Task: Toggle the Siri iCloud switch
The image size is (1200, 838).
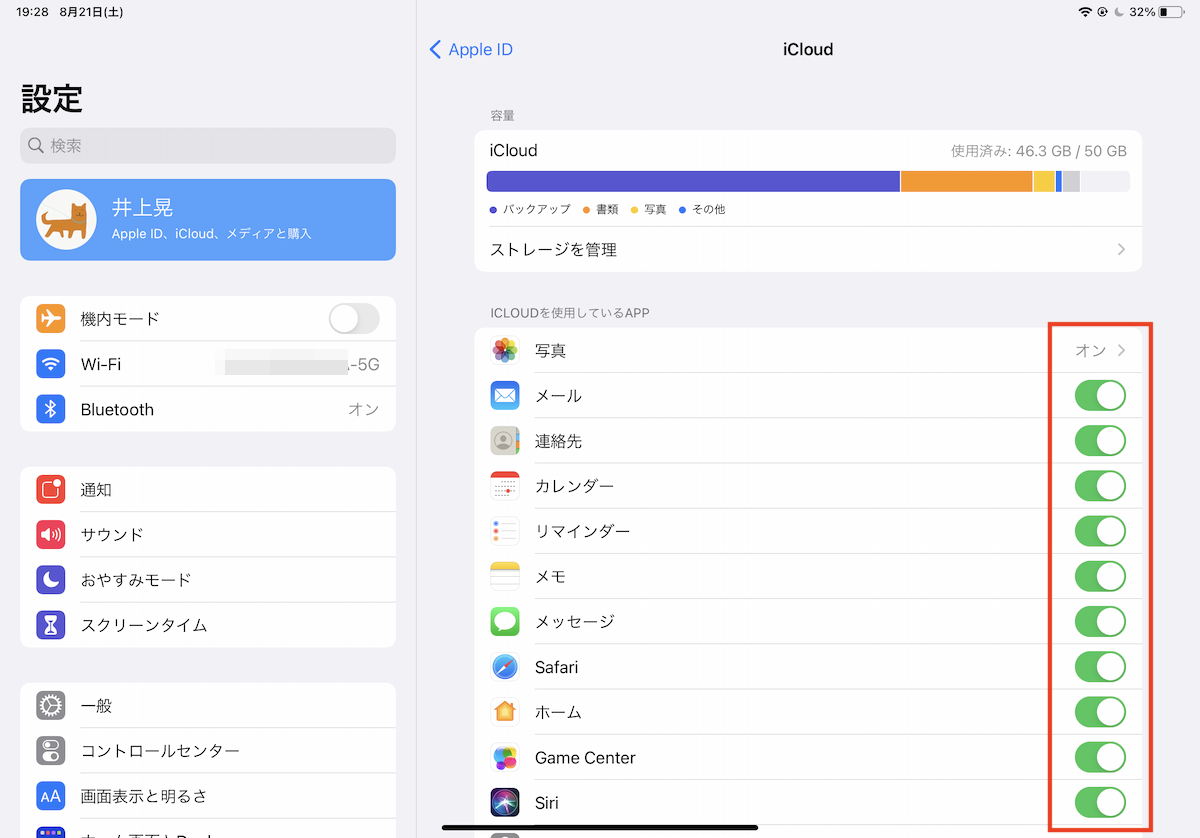Action: pos(1100,803)
